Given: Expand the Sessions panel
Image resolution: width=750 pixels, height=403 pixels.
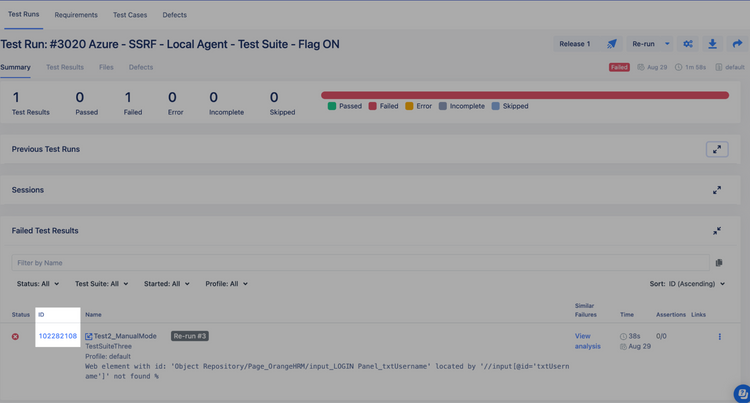Looking at the screenshot, I should tap(716, 190).
